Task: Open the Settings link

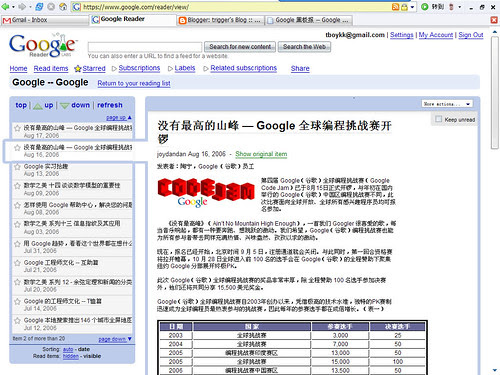Action: [402, 35]
